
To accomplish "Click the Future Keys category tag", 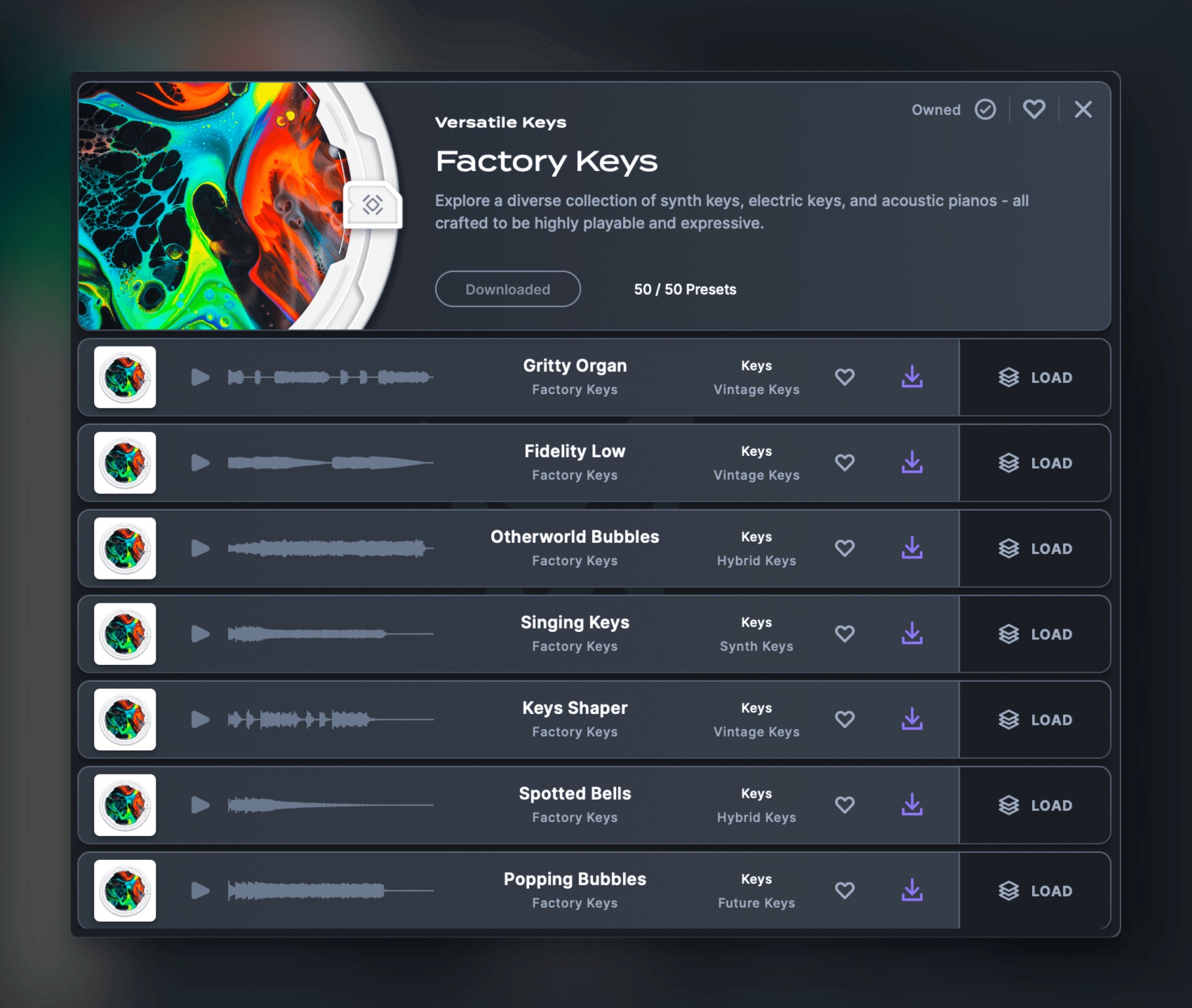I will click(756, 903).
